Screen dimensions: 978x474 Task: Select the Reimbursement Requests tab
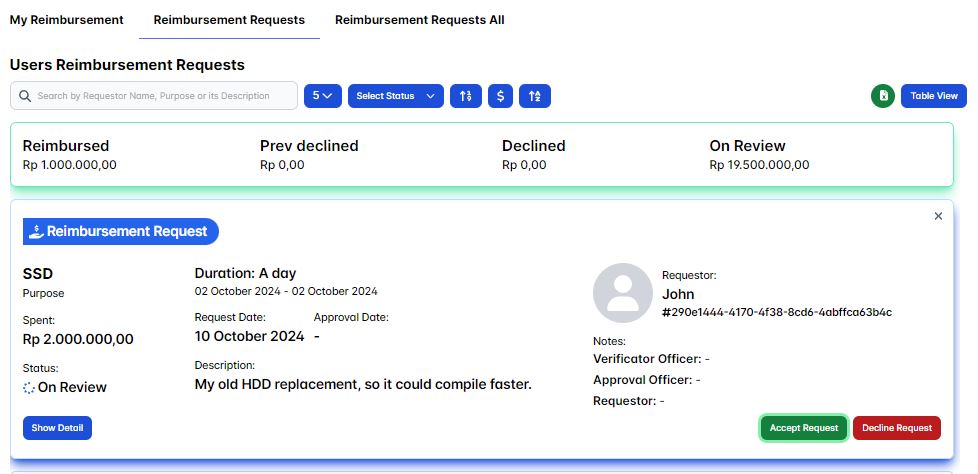pos(229,20)
